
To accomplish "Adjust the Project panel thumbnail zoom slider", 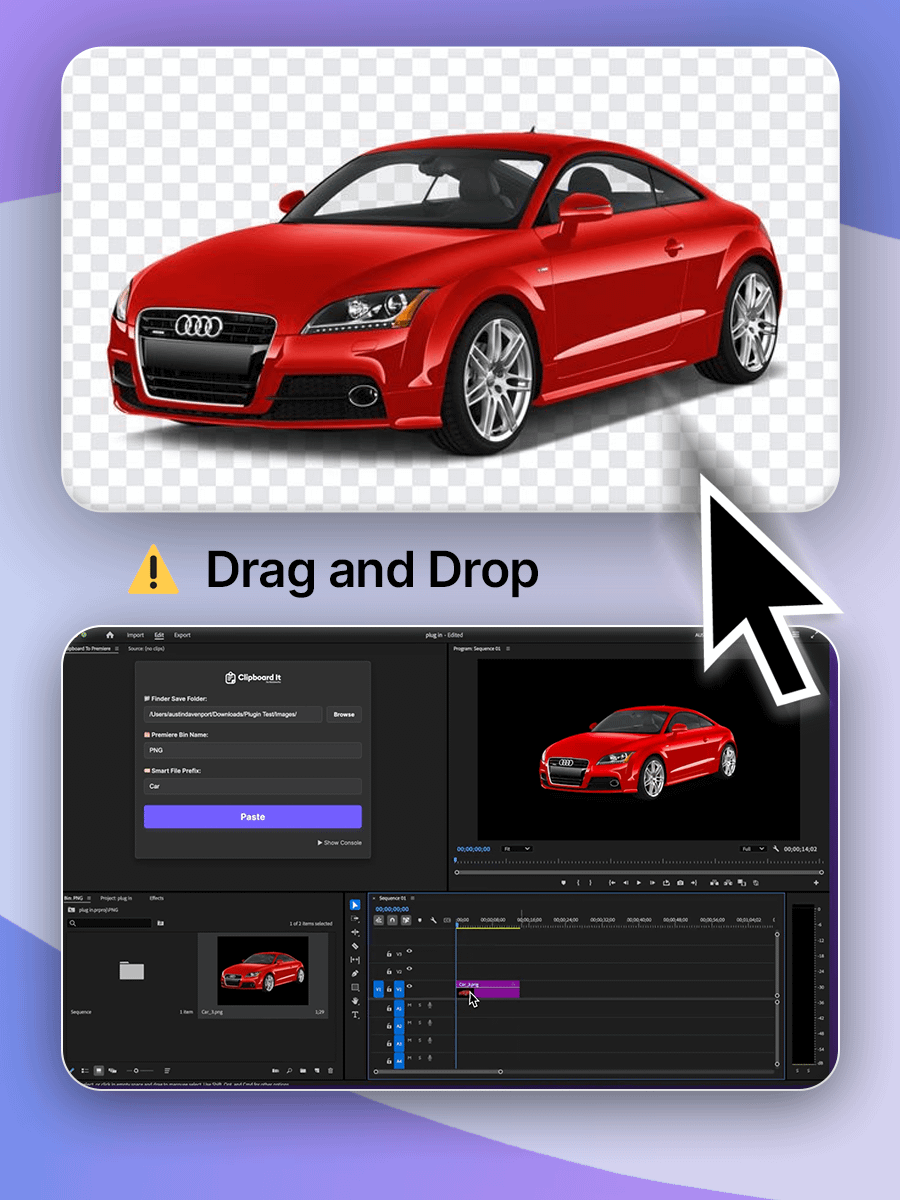I will point(137,1070).
